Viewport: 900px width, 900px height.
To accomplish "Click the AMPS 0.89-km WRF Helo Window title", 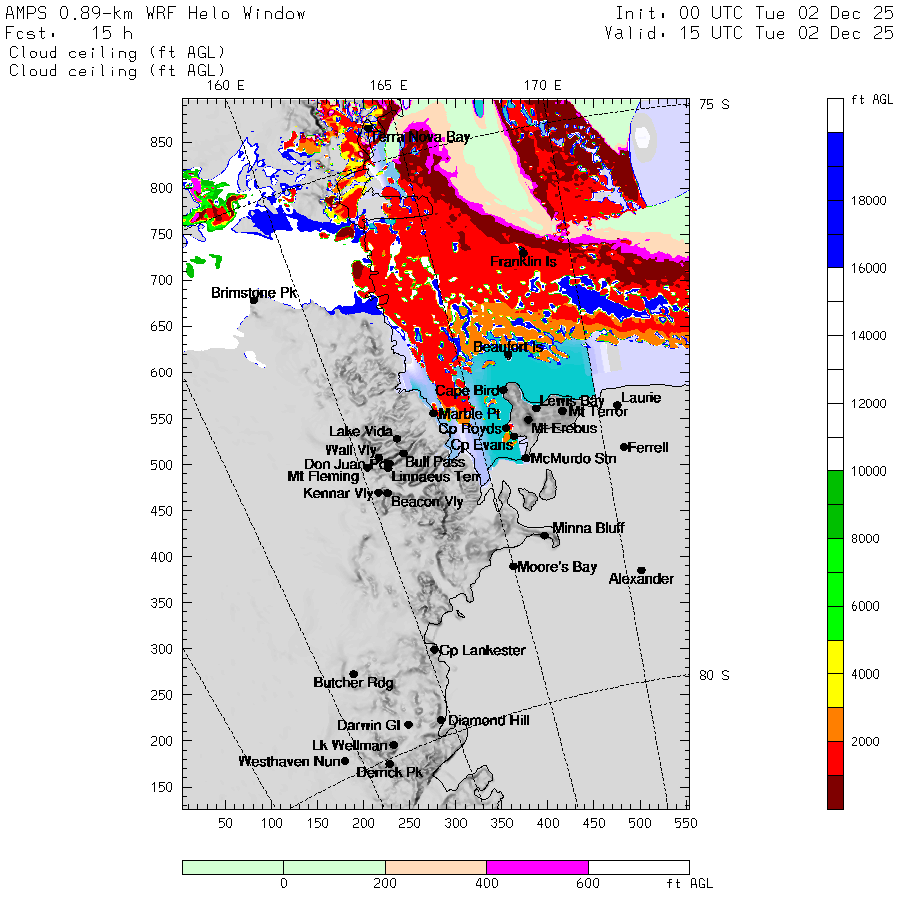I will coord(156,14).
